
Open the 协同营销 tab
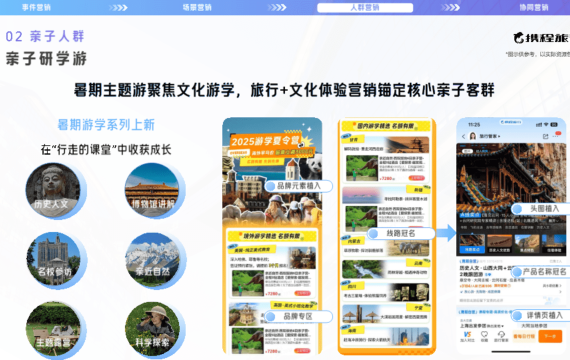[533, 7]
